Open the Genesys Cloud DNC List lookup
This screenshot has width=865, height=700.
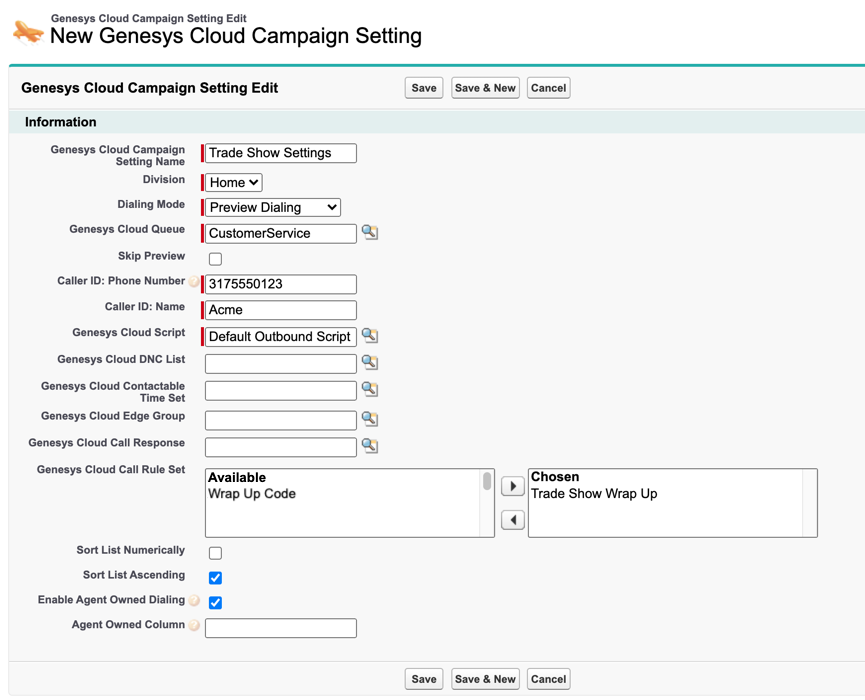click(x=367, y=363)
